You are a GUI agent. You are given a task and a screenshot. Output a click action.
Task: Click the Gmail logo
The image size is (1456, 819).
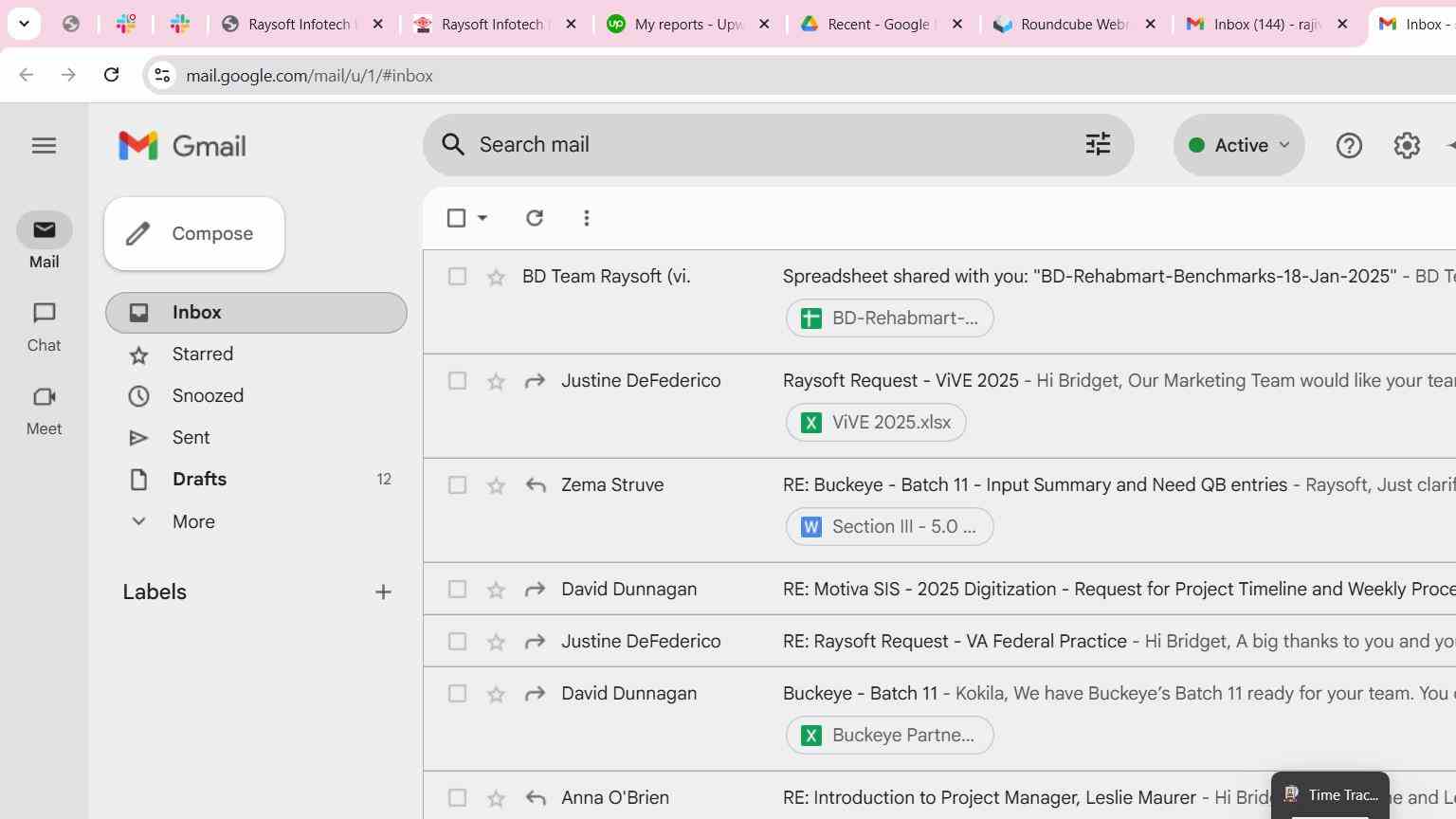pos(182,146)
